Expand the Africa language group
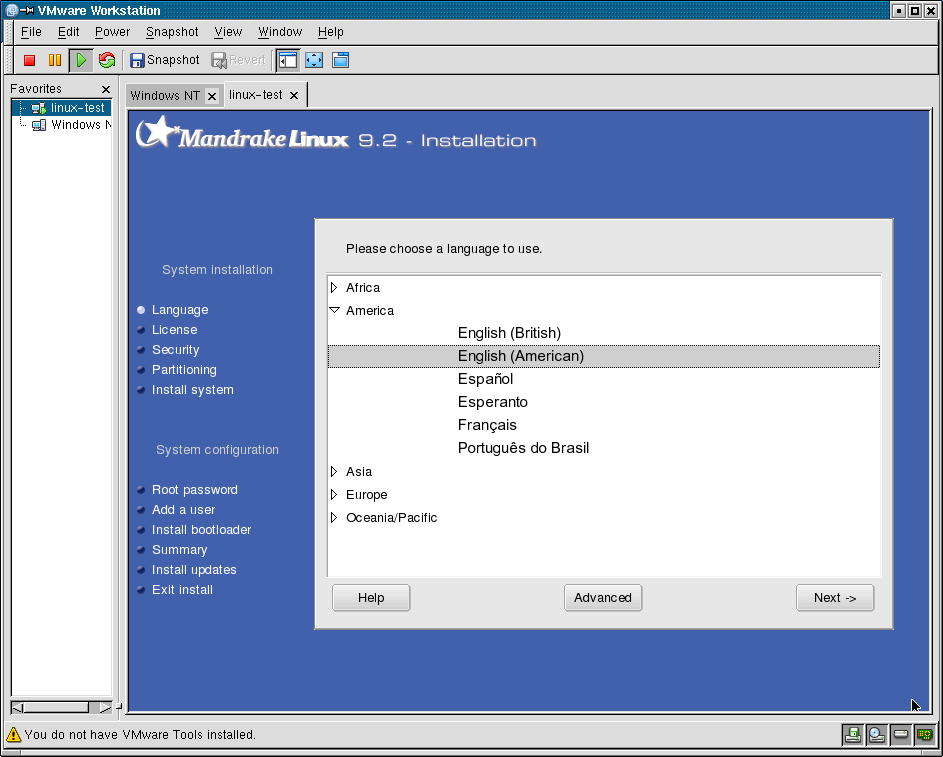Image resolution: width=943 pixels, height=757 pixels. [334, 287]
